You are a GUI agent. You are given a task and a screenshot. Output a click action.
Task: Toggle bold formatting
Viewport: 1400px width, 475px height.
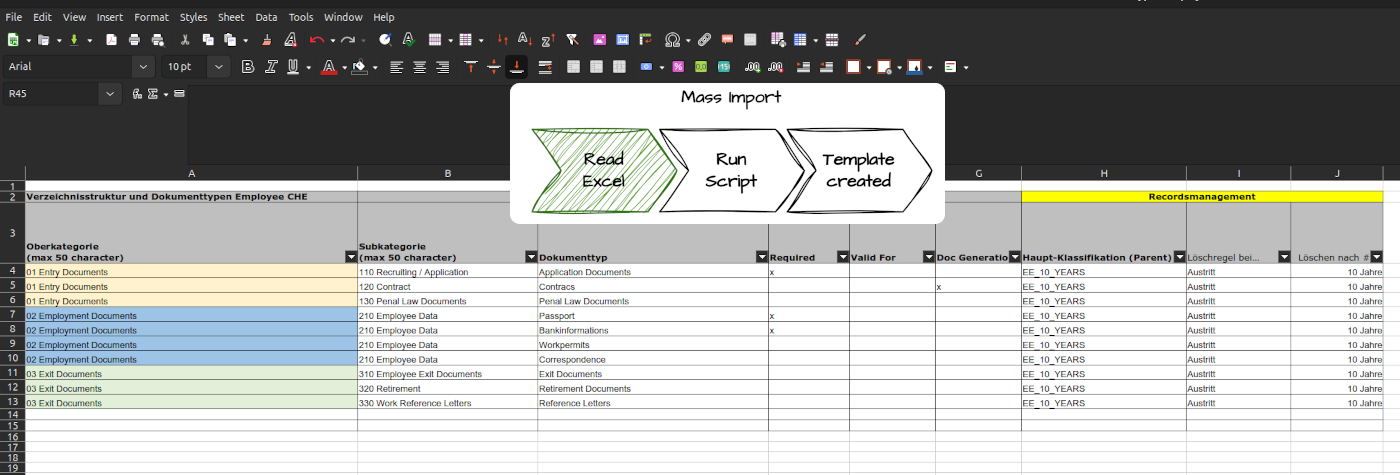[x=248, y=67]
